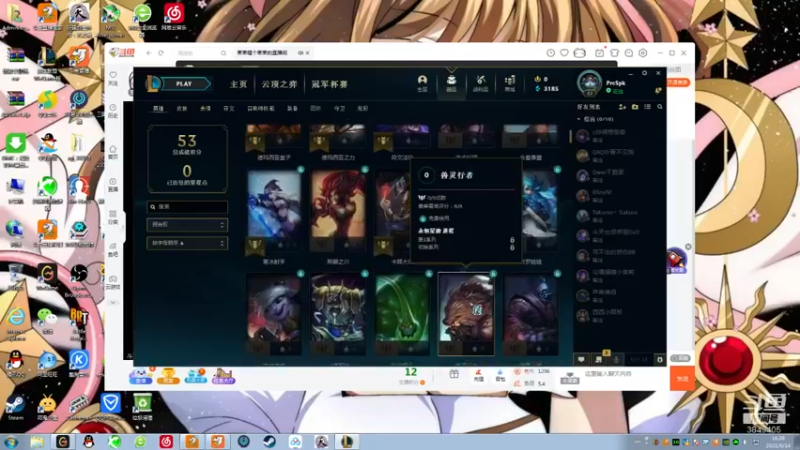
Task: Open Douyu followed heart icon
Action: 564,53
